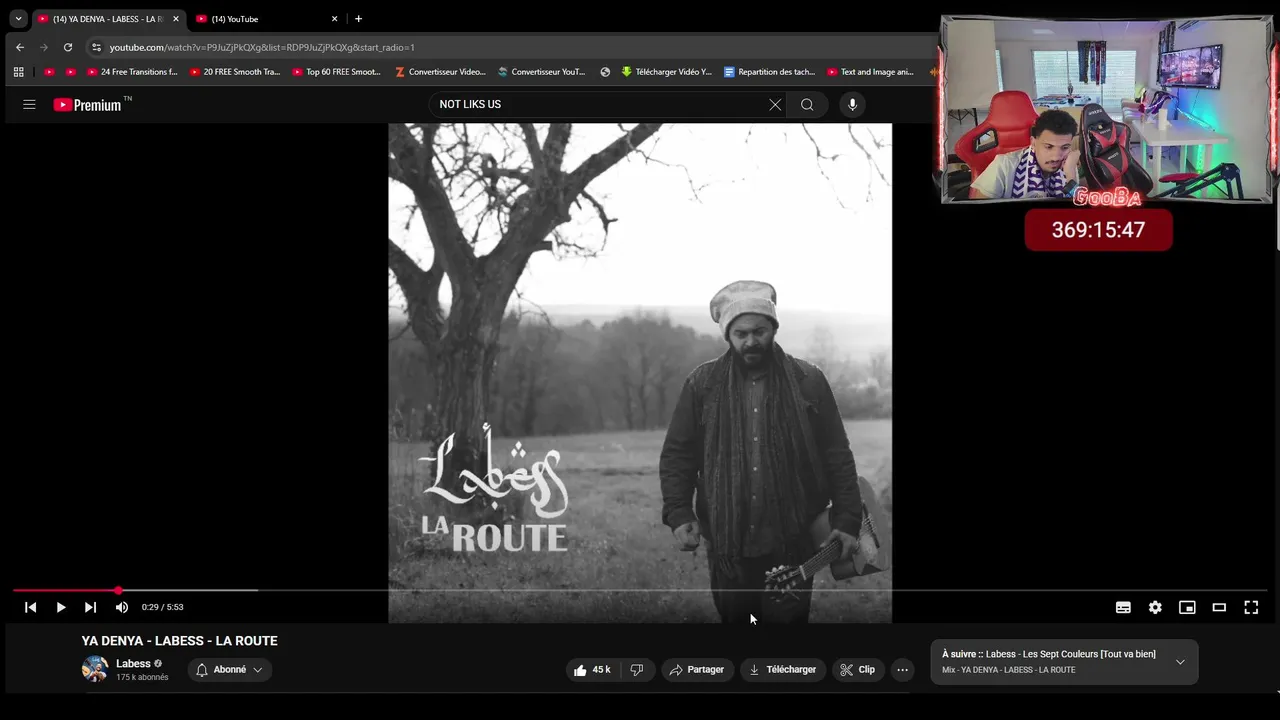Open 20 FREE Smooth Tra... bookmark
The width and height of the screenshot is (1280, 720).
[235, 72]
